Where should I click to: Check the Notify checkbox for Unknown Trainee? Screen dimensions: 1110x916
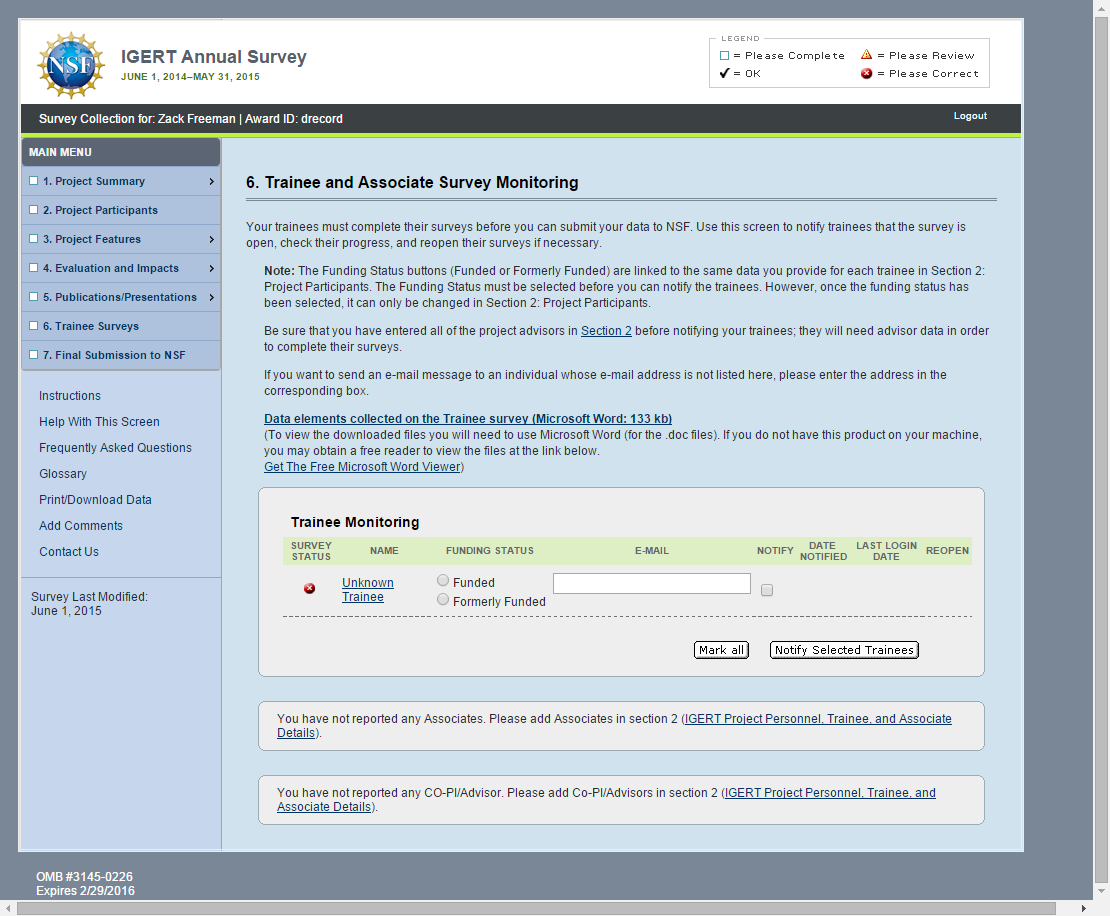click(767, 590)
